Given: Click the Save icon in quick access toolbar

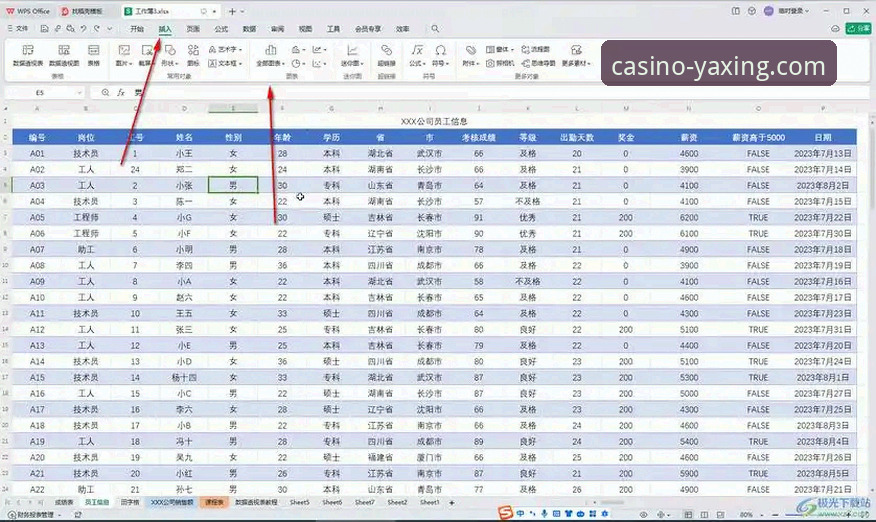Looking at the screenshot, I should click(44, 29).
